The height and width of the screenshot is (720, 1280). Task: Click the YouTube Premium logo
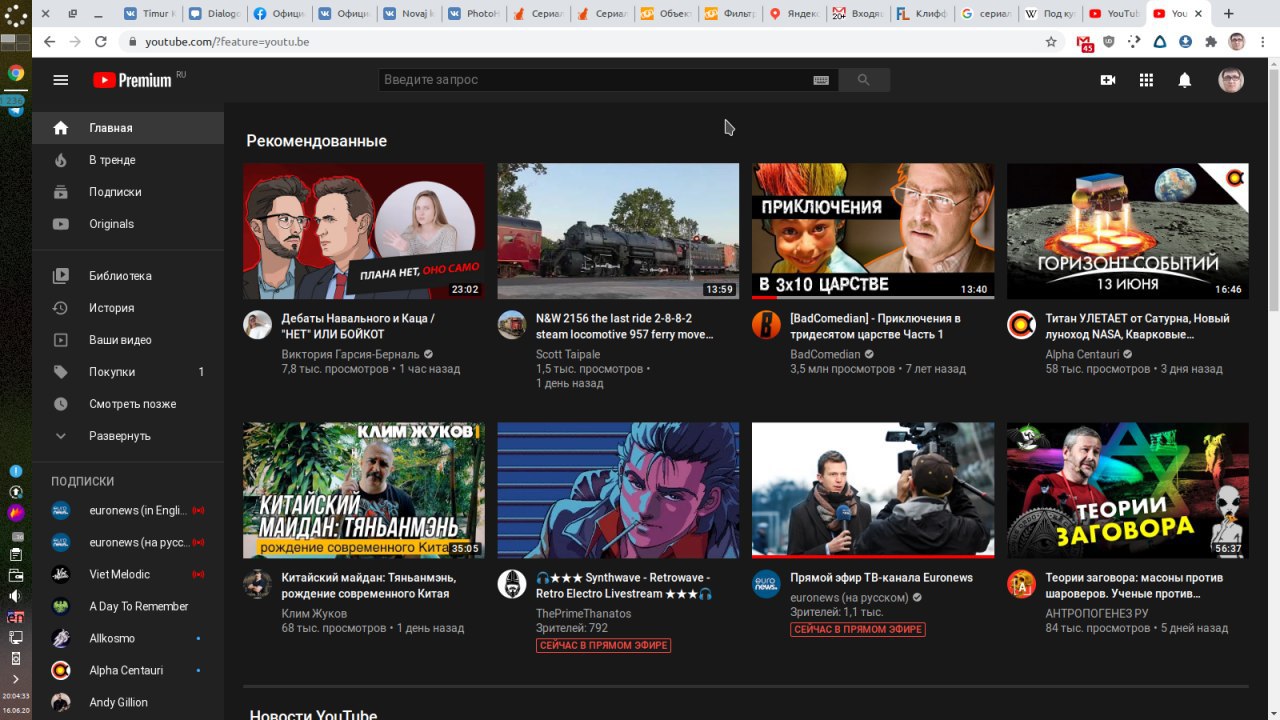point(133,80)
